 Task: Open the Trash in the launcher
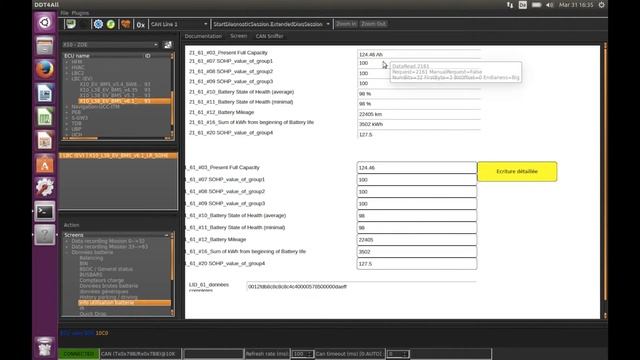(x=44, y=347)
